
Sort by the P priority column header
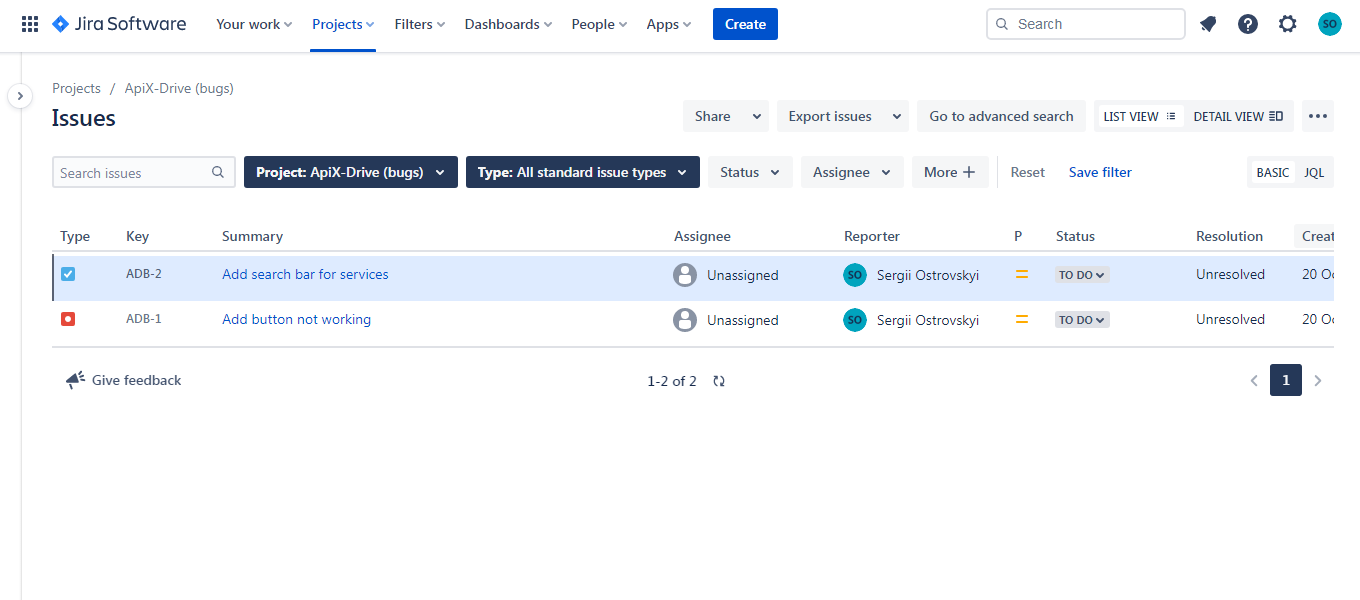point(1018,236)
